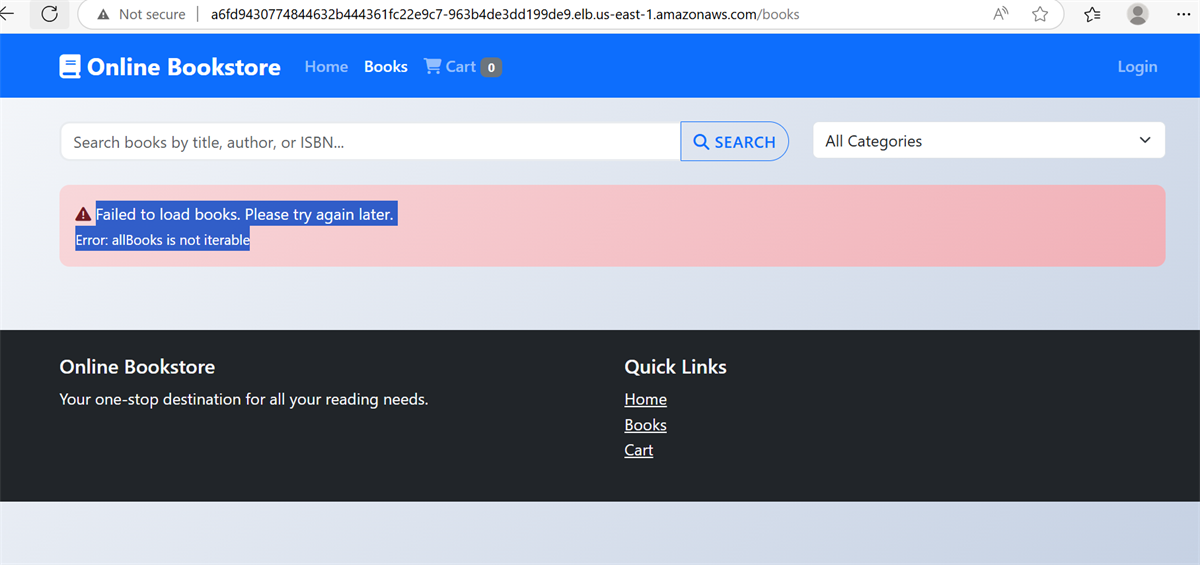Click the Login link
Screen dimensions: 1200x565
1137,66
